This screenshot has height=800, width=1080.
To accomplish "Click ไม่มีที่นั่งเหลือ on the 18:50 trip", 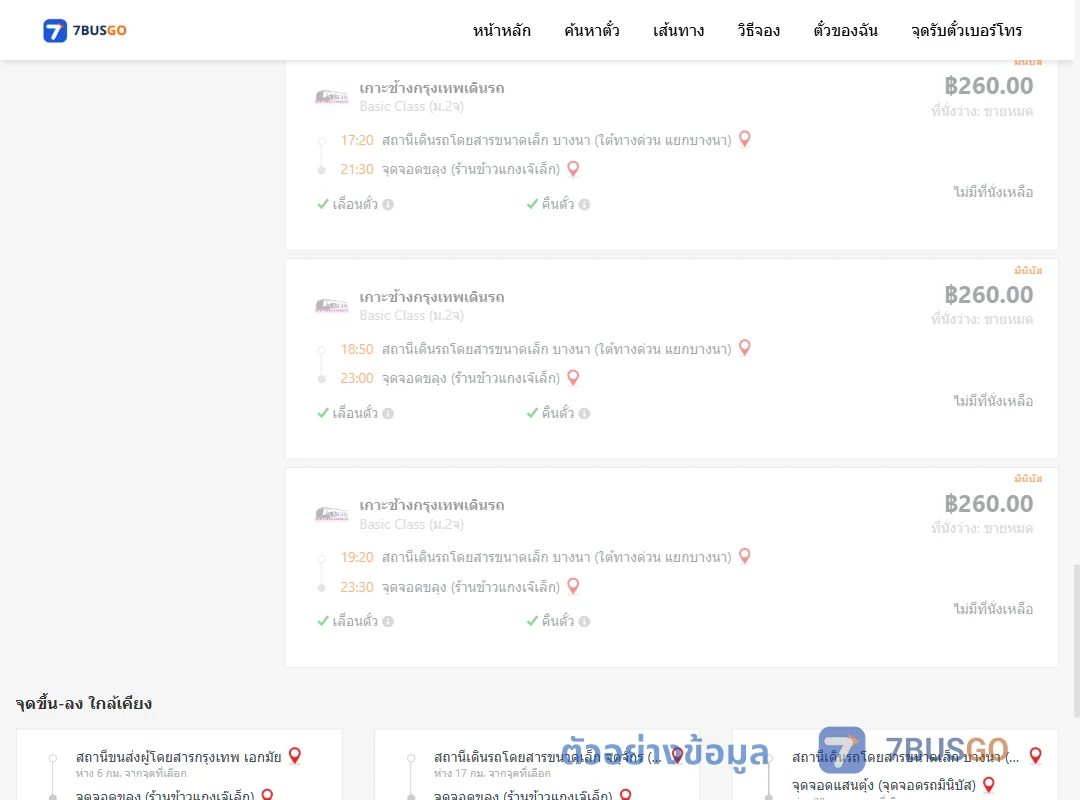I will point(993,401).
